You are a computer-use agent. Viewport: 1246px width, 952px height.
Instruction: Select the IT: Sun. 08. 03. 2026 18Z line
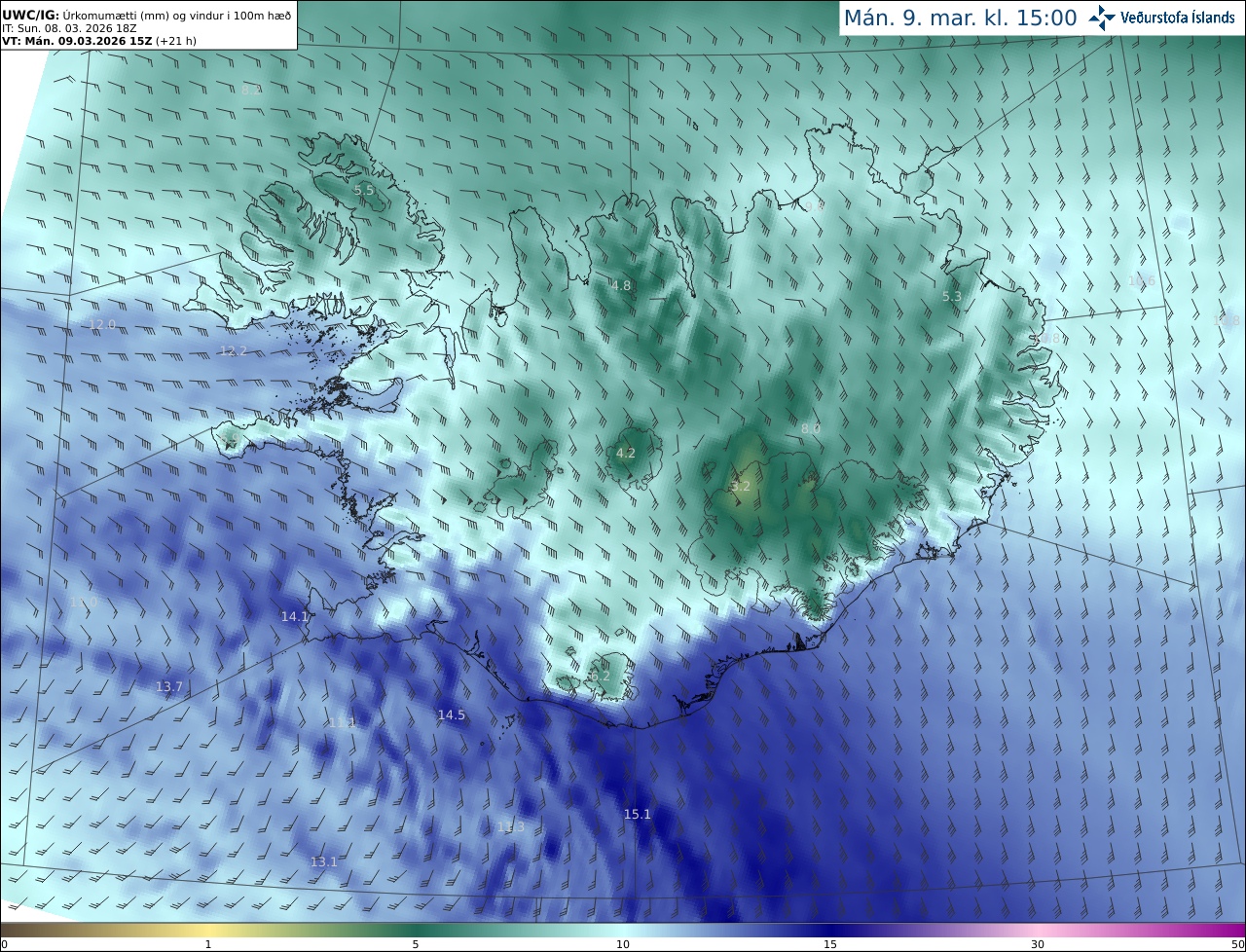coord(67,28)
